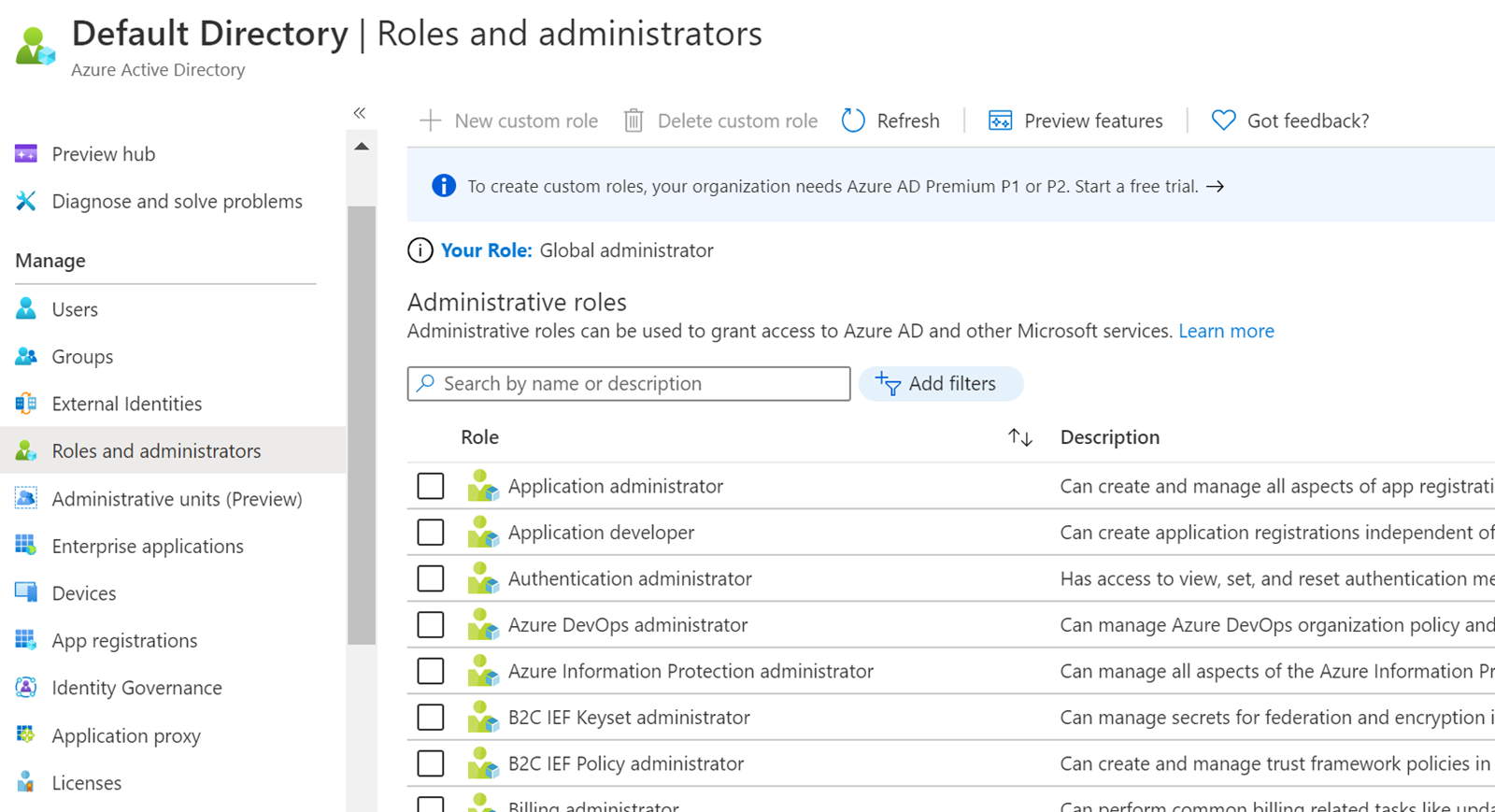Open Azure Information Protection administrator role name
This screenshot has width=1495, height=812.
pos(691,671)
